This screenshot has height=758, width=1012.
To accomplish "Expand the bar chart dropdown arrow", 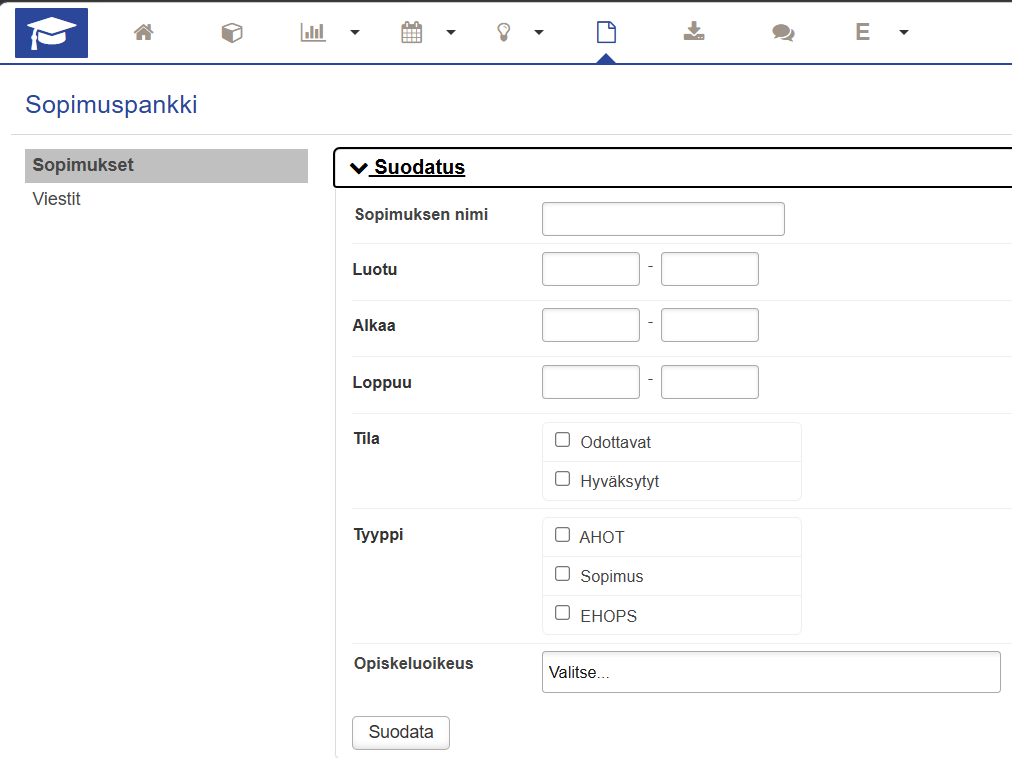I will (355, 32).
